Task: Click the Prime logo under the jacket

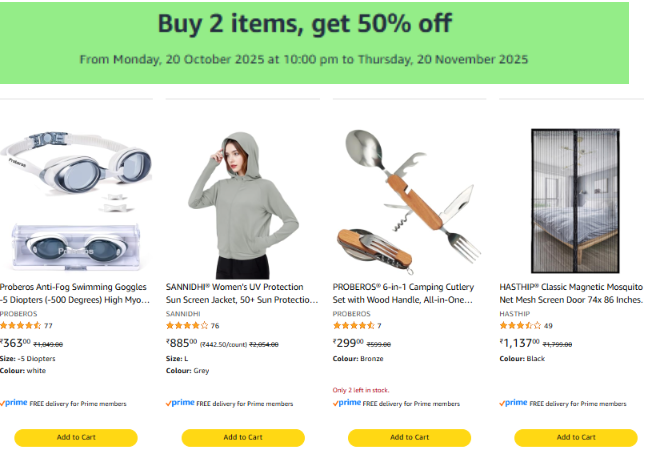Action: (x=181, y=403)
